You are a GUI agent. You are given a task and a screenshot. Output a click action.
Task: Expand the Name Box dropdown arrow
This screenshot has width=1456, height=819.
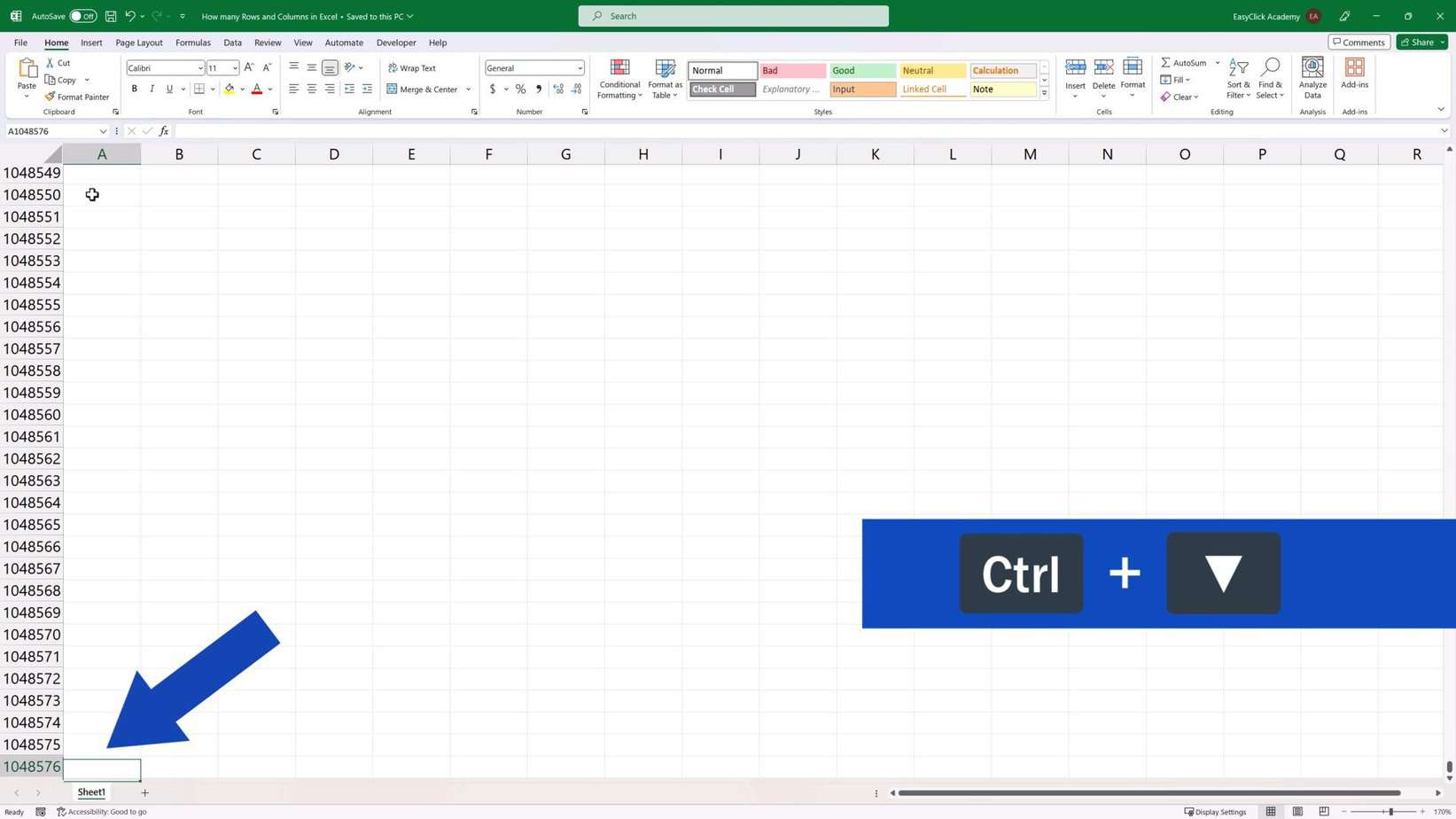(x=103, y=131)
